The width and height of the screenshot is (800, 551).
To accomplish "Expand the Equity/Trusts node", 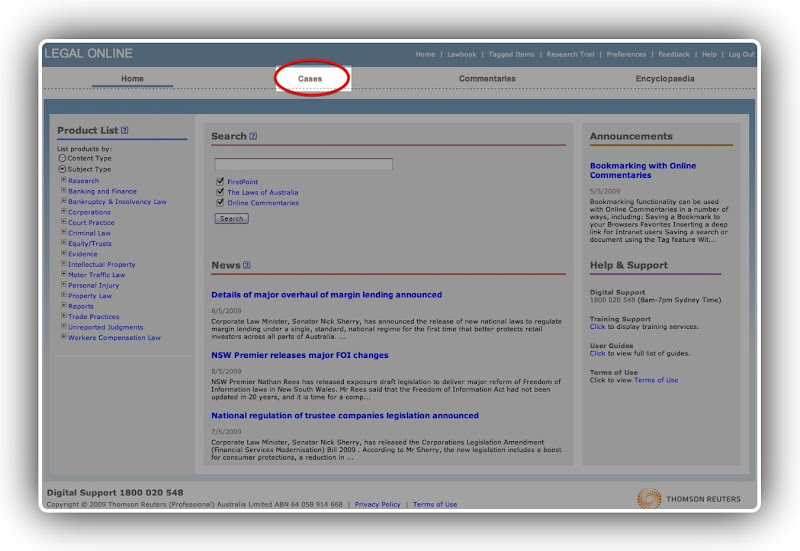I will click(x=64, y=243).
